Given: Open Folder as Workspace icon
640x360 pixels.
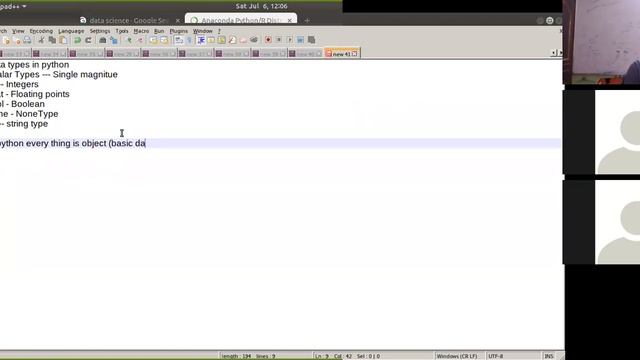Looking at the screenshot, I should point(243,40).
